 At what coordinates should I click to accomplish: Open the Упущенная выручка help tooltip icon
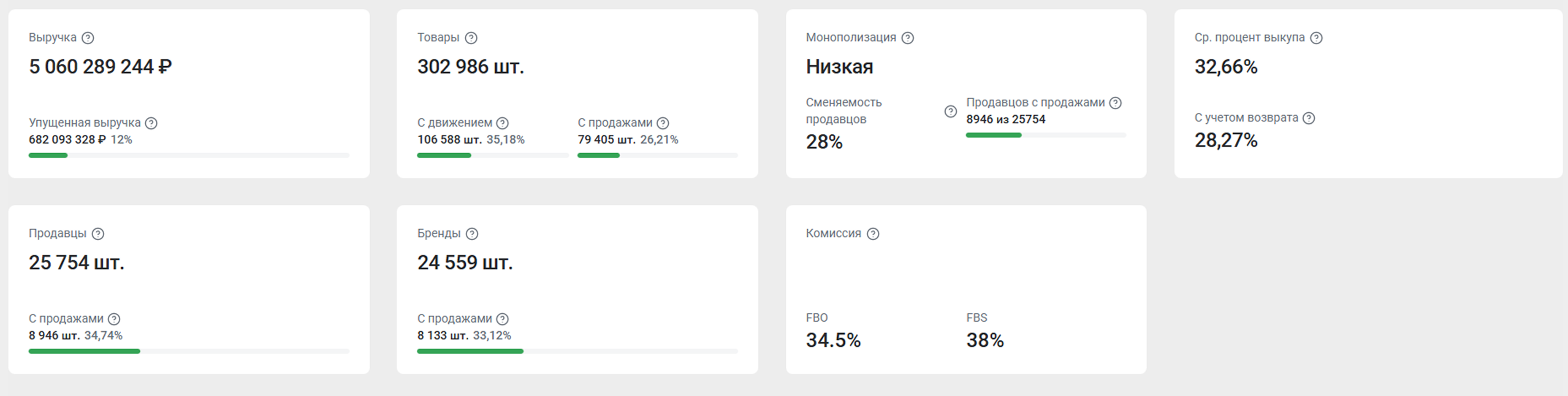pos(152,123)
